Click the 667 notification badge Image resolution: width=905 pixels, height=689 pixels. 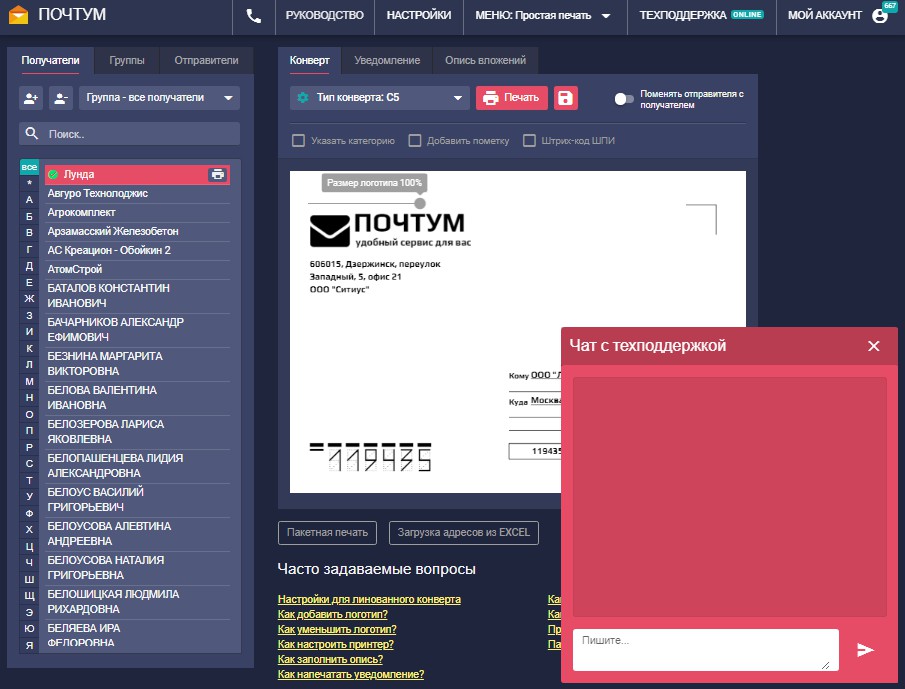pos(890,5)
